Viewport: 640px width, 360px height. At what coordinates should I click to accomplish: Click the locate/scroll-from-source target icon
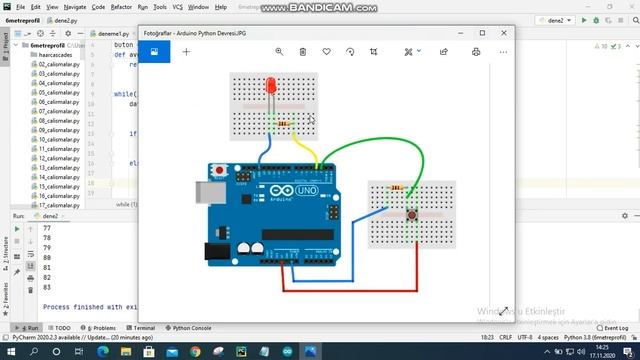point(40,34)
